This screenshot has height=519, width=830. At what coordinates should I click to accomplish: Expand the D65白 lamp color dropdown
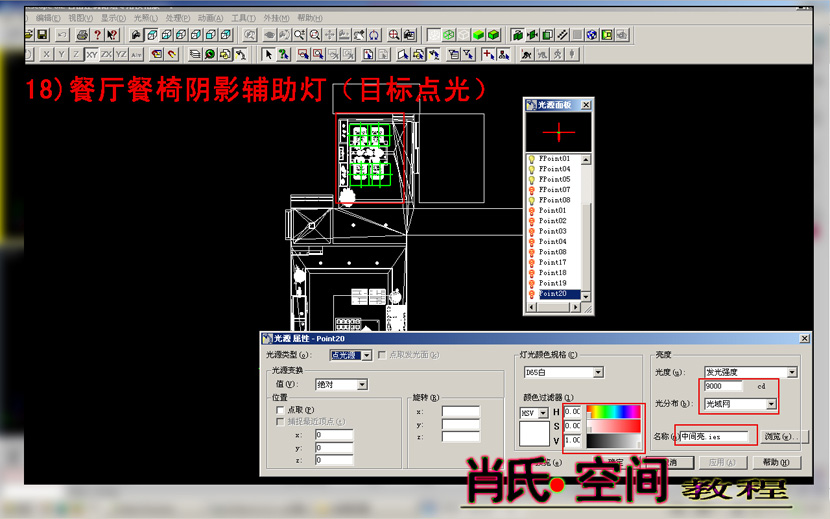(563, 373)
